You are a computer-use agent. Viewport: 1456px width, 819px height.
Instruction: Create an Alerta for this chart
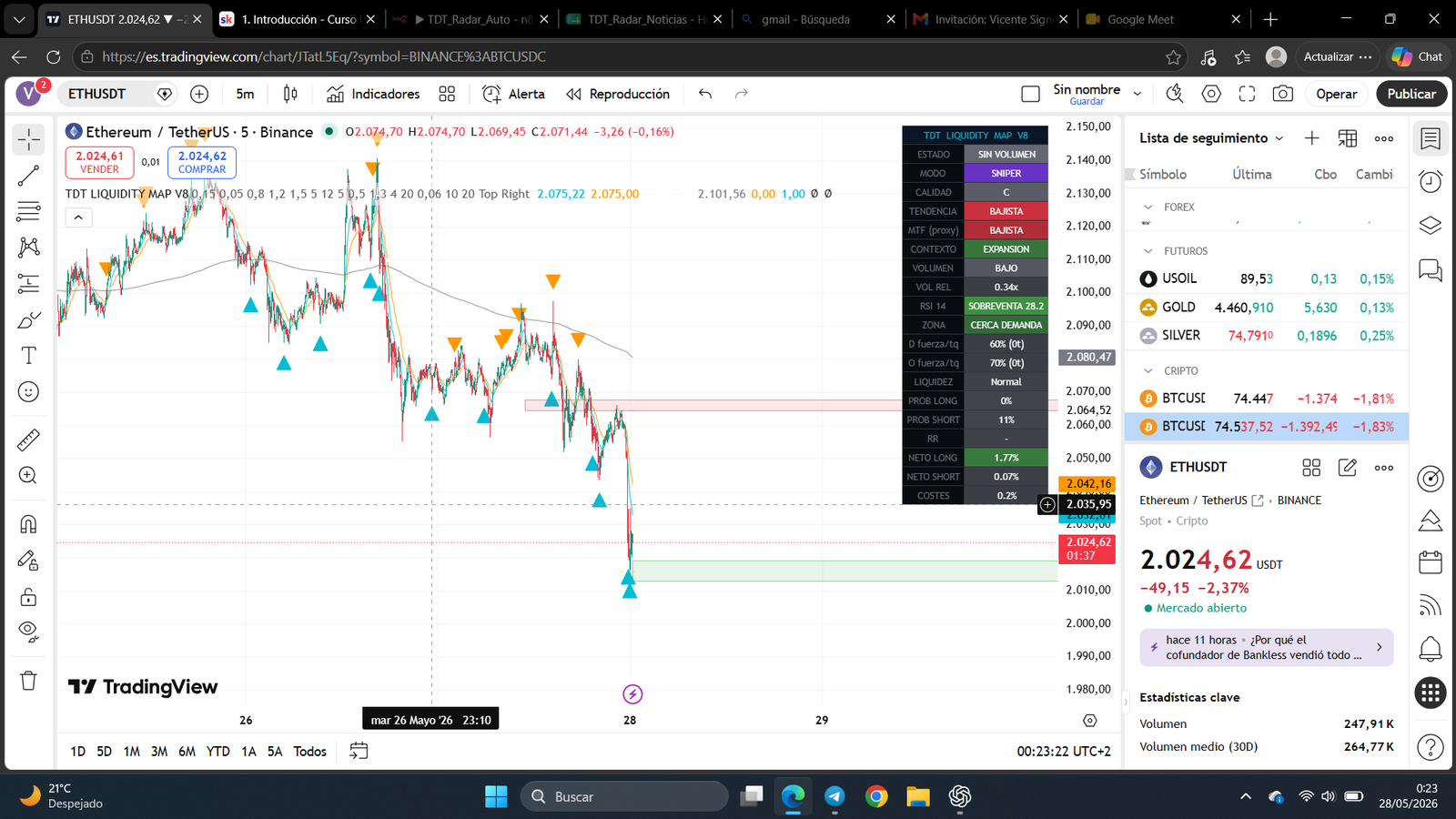pos(514,94)
